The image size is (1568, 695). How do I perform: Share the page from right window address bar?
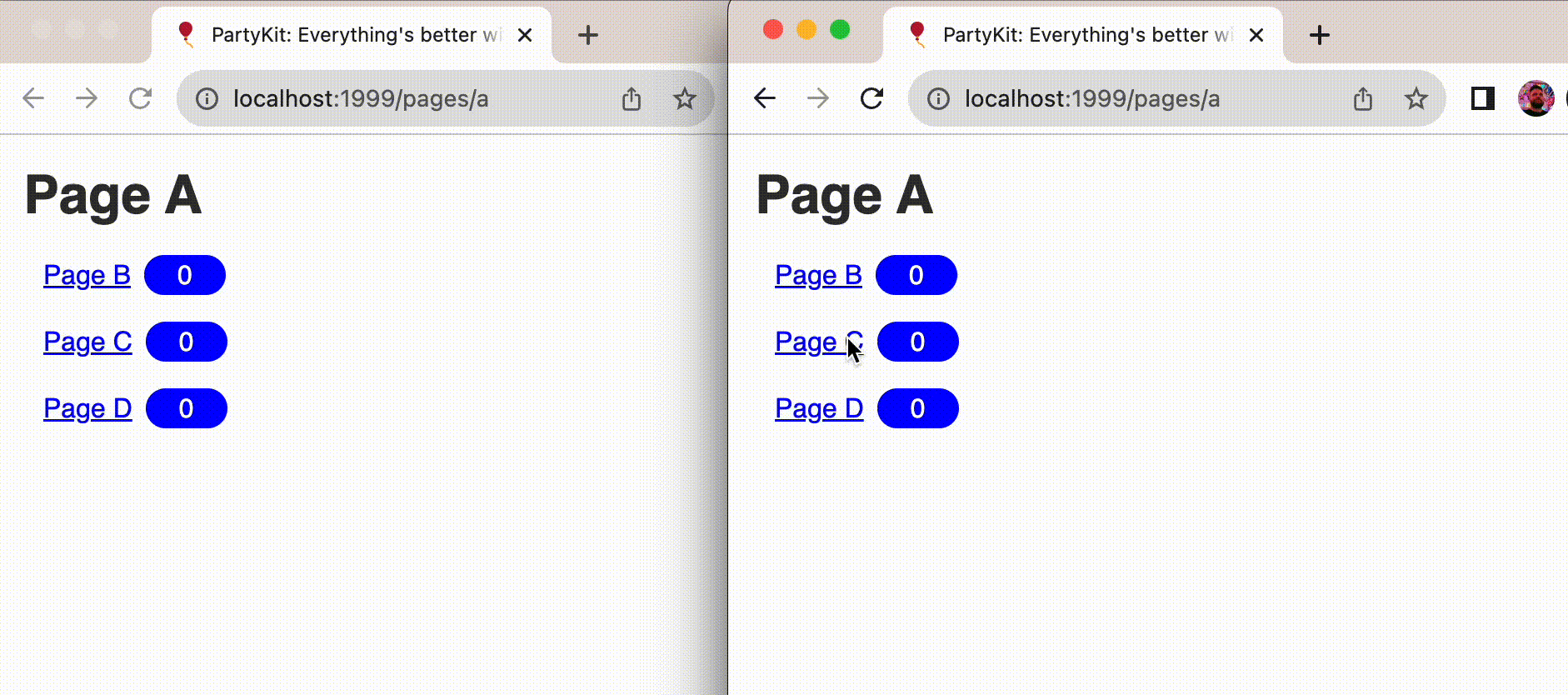point(1363,99)
